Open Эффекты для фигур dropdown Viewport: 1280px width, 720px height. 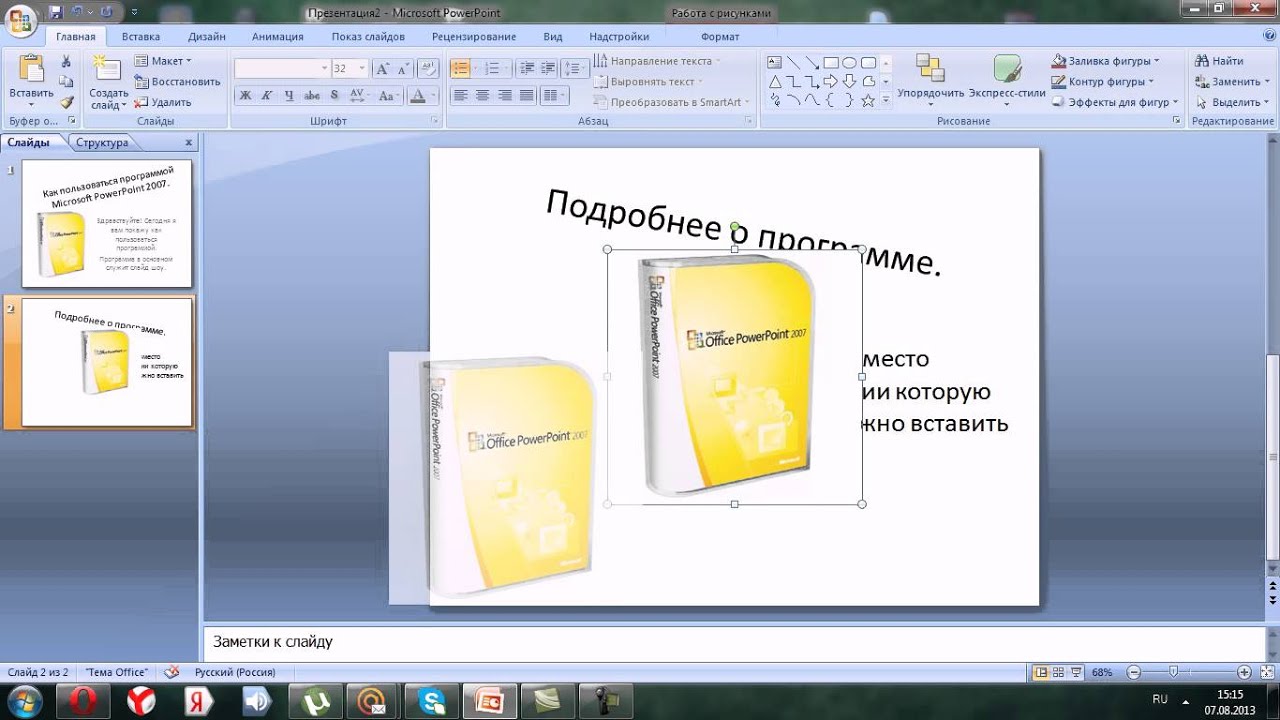(x=1115, y=102)
